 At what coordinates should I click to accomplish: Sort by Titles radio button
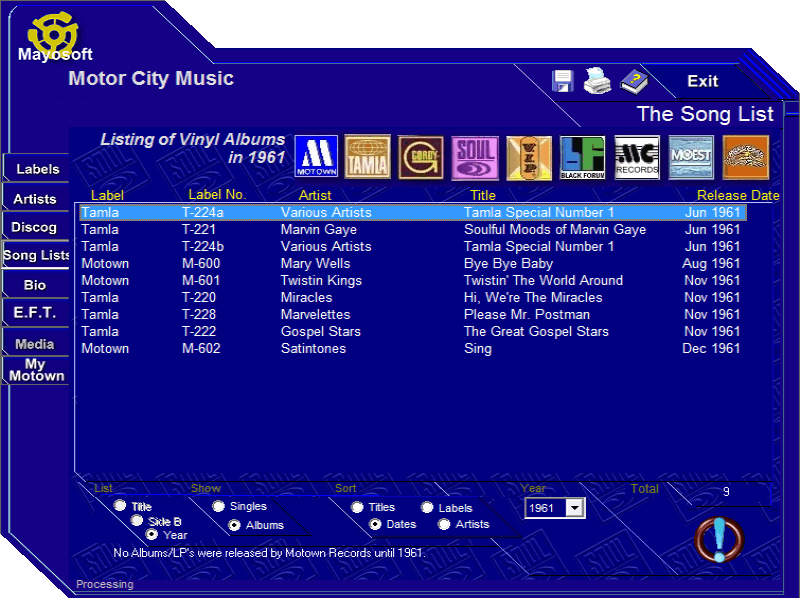pyautogui.click(x=357, y=507)
